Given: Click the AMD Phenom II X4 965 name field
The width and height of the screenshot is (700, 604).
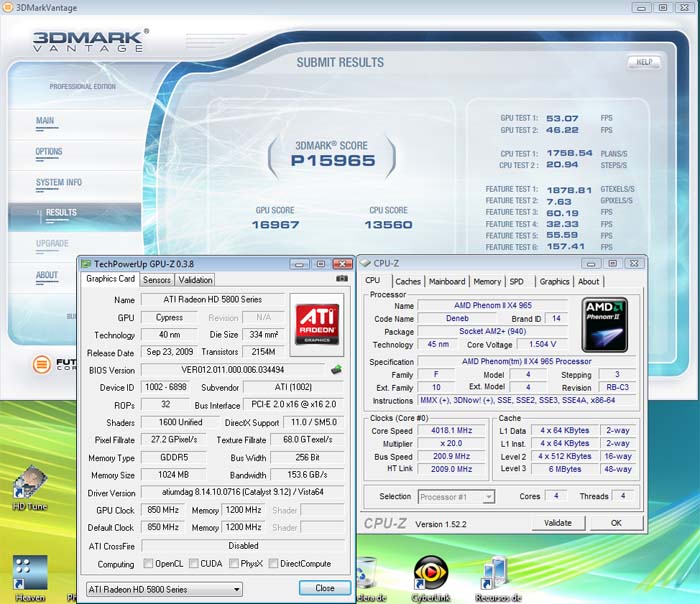Looking at the screenshot, I should tap(492, 306).
